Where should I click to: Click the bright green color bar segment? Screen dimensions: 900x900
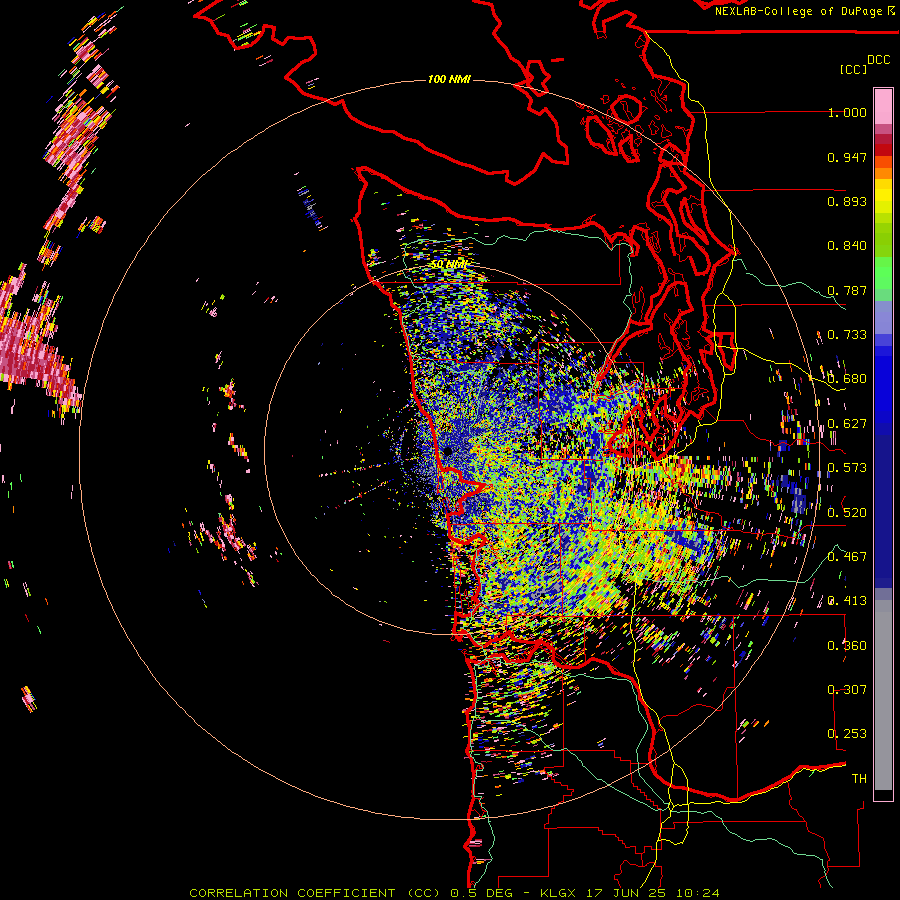883,273
